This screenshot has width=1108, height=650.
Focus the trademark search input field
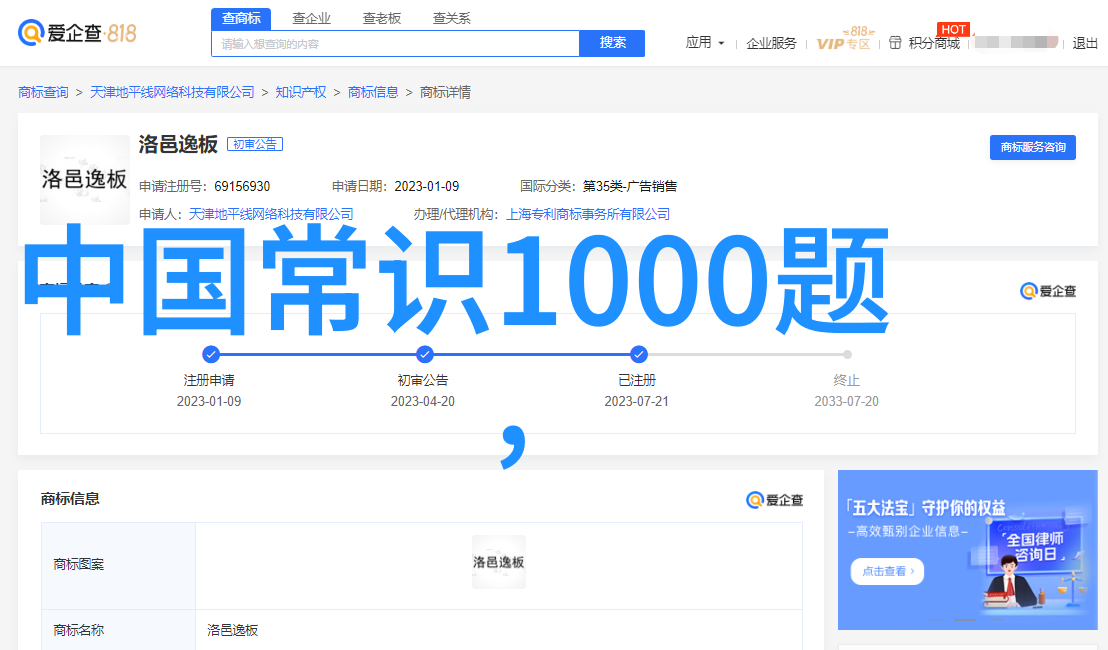click(x=395, y=44)
